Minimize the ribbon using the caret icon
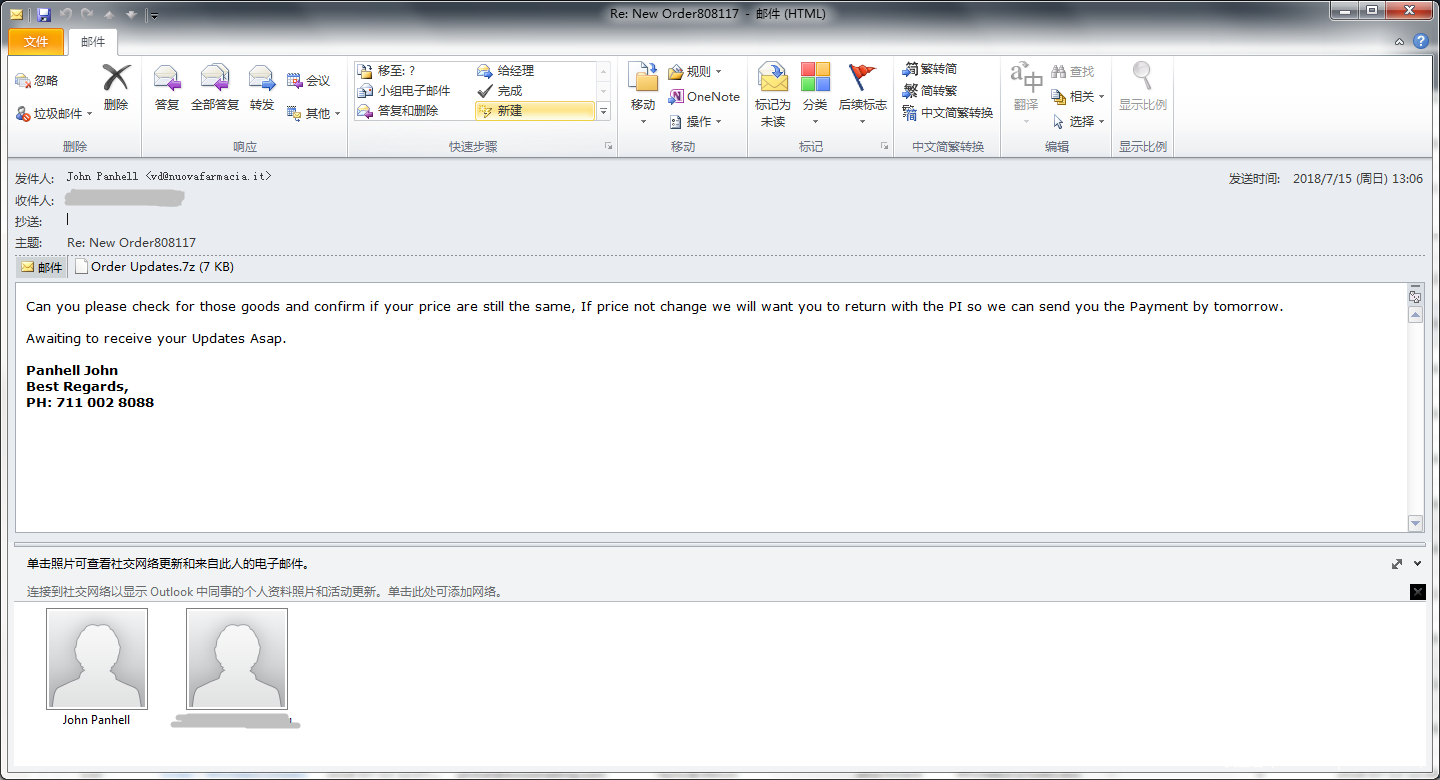The width and height of the screenshot is (1440, 780). 1400,41
